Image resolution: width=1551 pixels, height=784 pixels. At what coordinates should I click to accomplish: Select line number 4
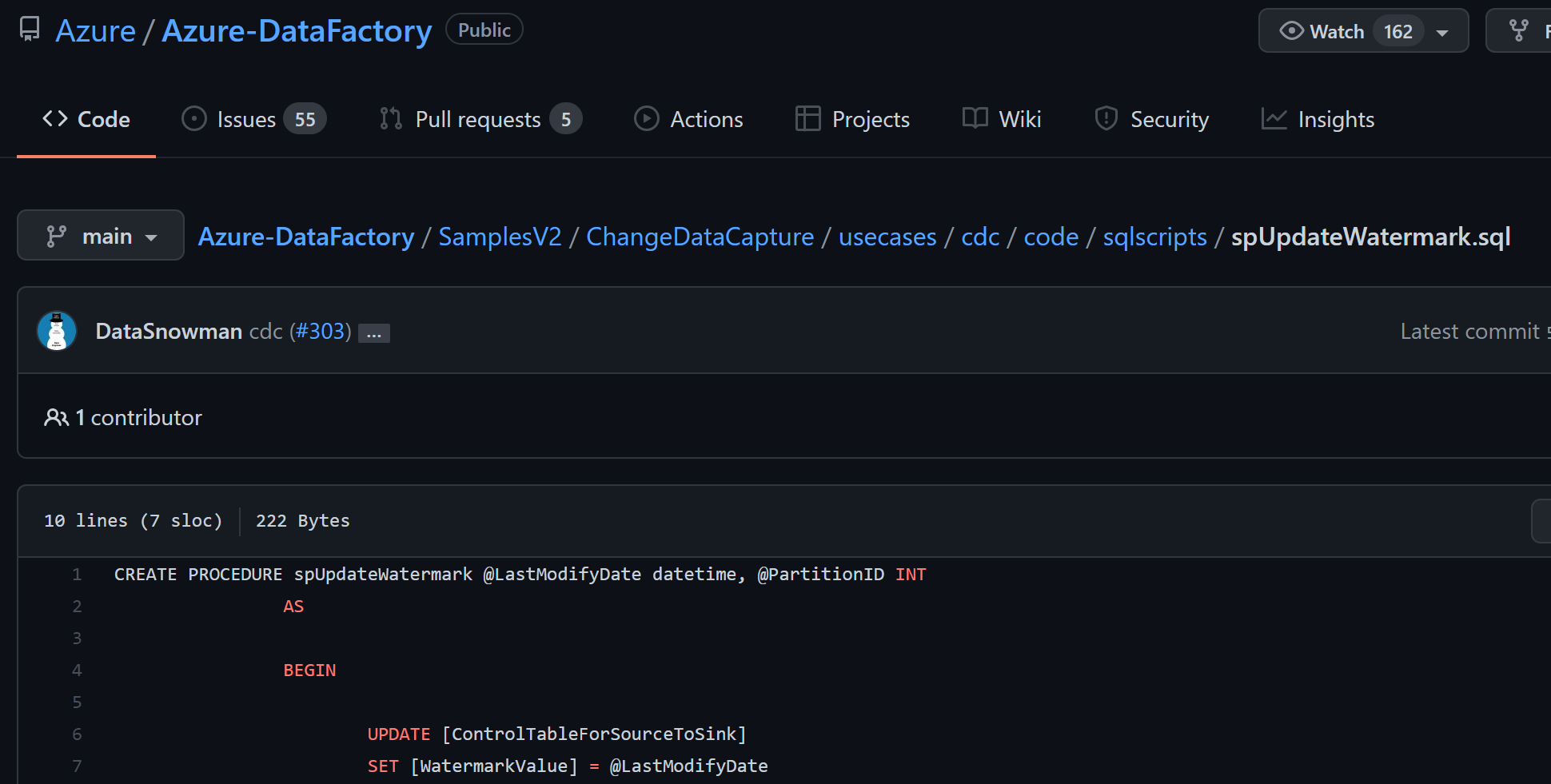tap(77, 670)
